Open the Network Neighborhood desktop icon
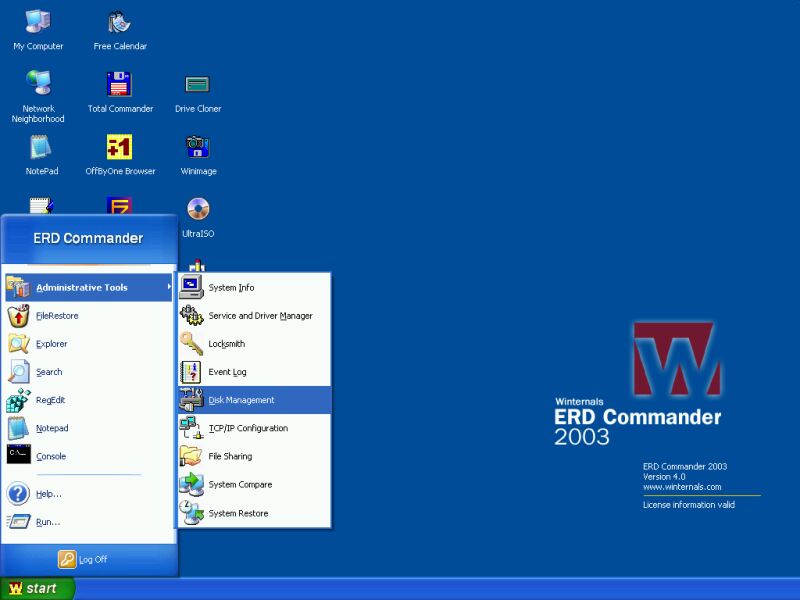800x600 pixels. (x=38, y=97)
